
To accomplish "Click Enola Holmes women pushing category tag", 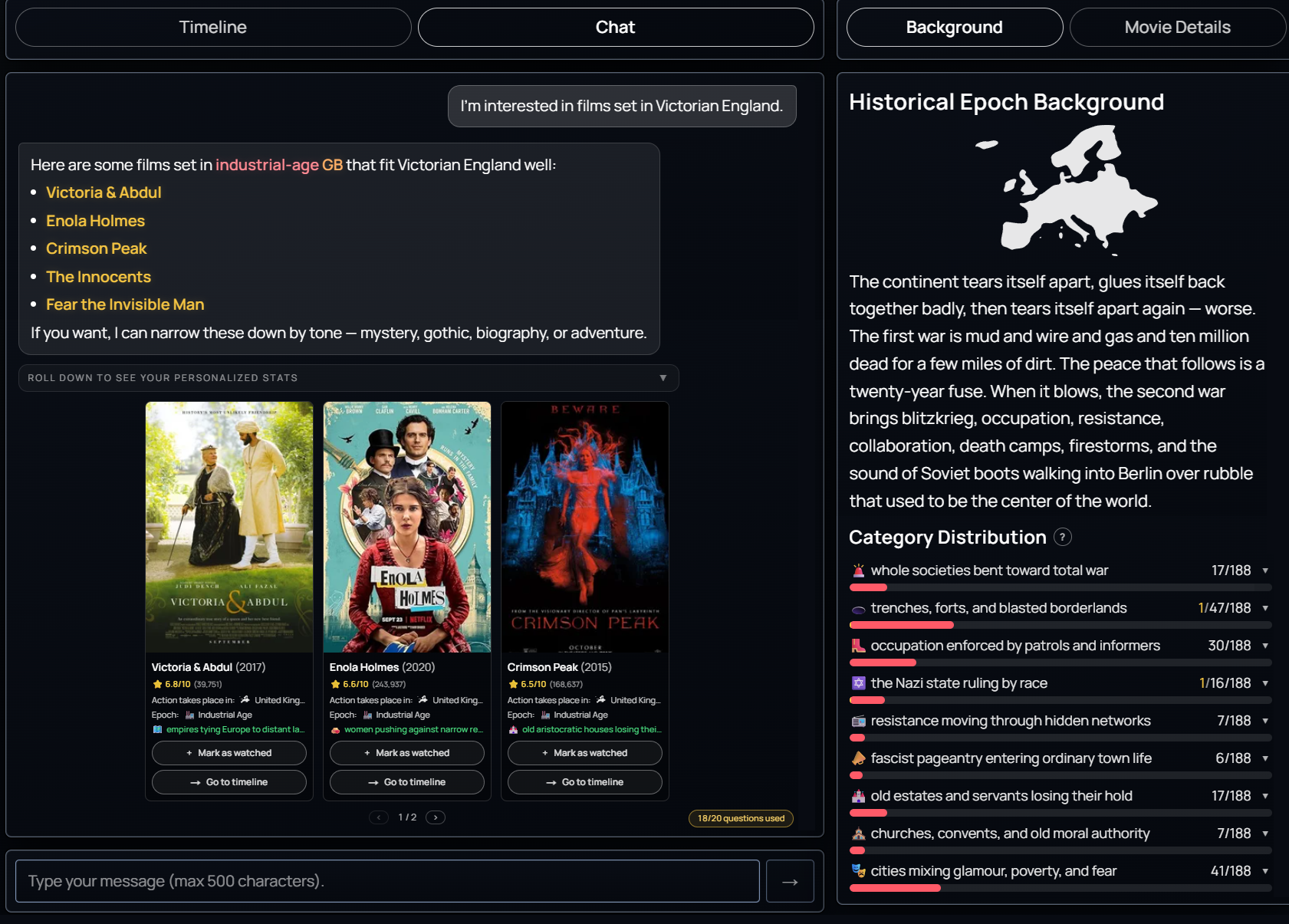I will 407,729.
